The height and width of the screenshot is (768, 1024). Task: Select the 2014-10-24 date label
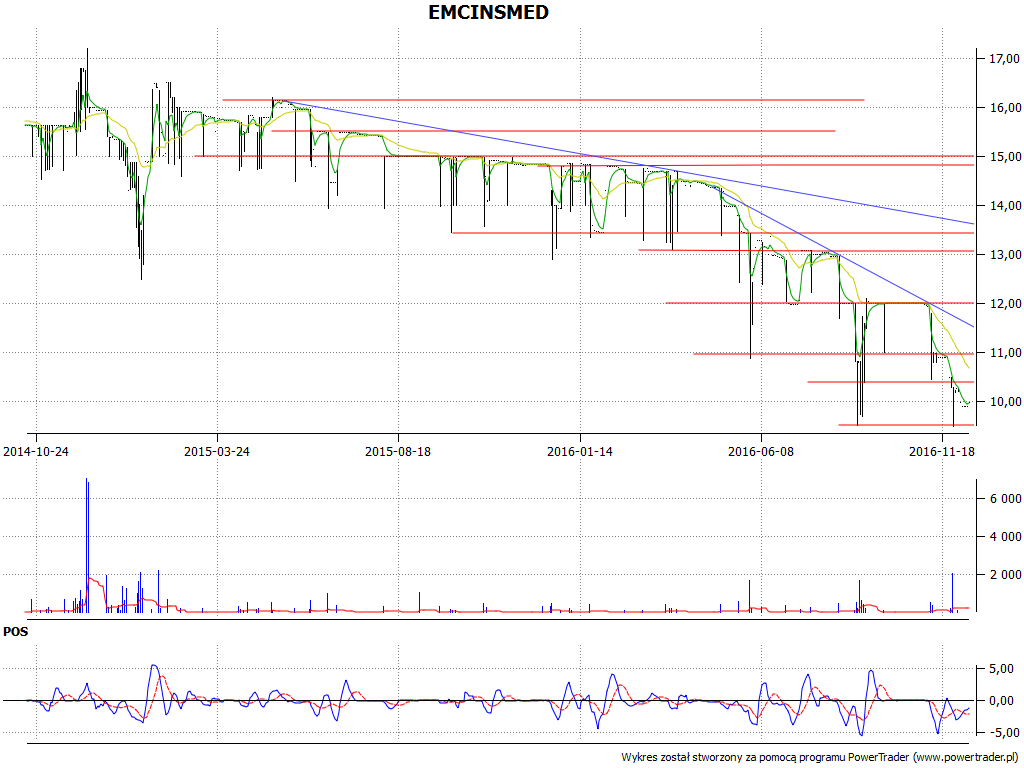click(36, 451)
